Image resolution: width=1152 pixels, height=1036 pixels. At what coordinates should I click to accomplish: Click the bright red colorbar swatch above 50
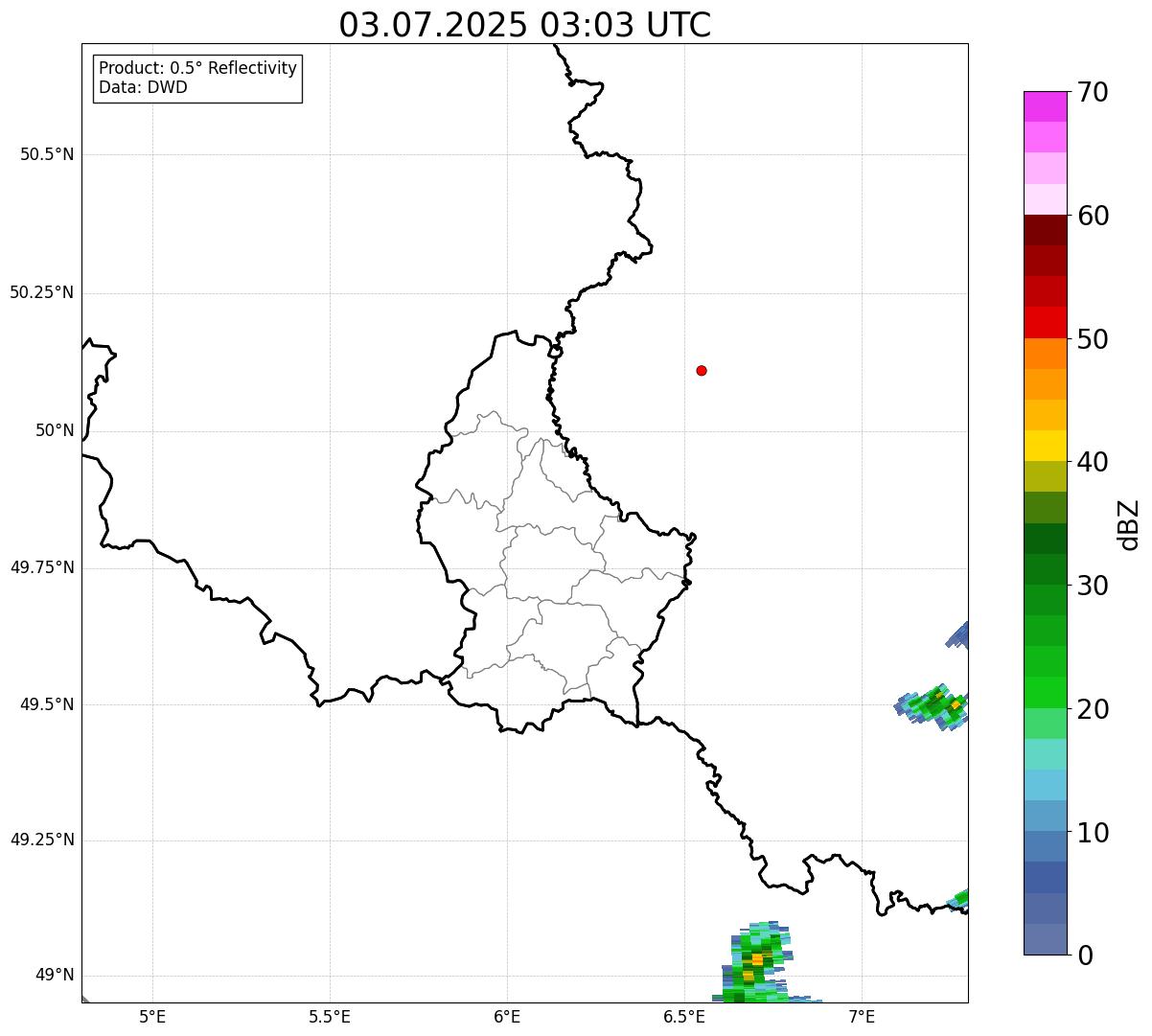[x=1045, y=322]
